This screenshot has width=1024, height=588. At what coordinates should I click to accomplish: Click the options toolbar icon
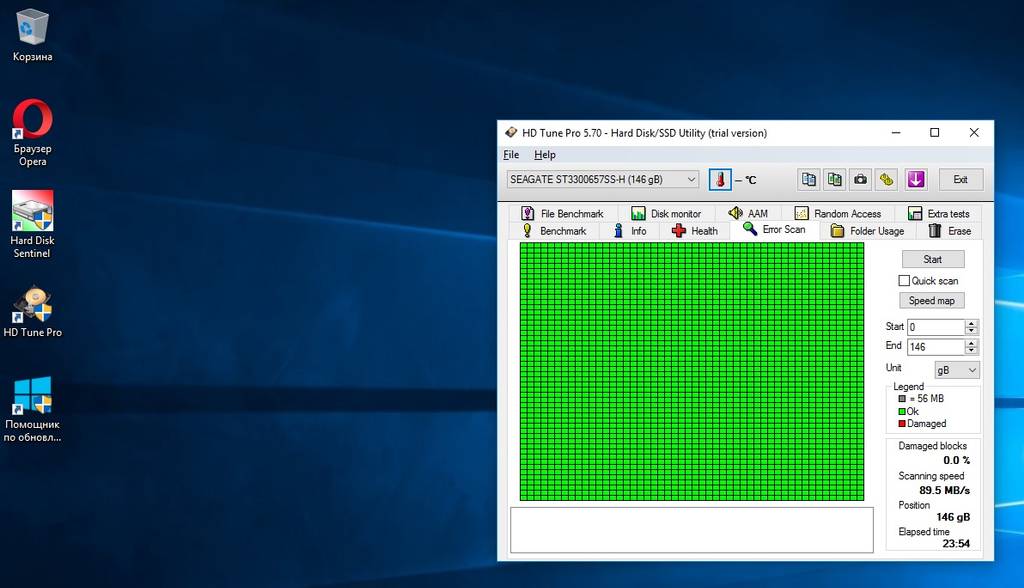click(x=887, y=180)
